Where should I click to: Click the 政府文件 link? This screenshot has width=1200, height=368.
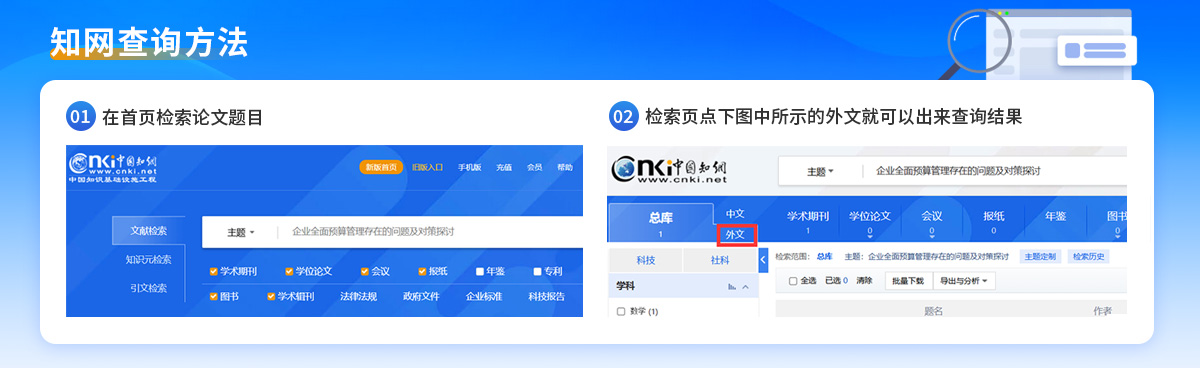[421, 296]
